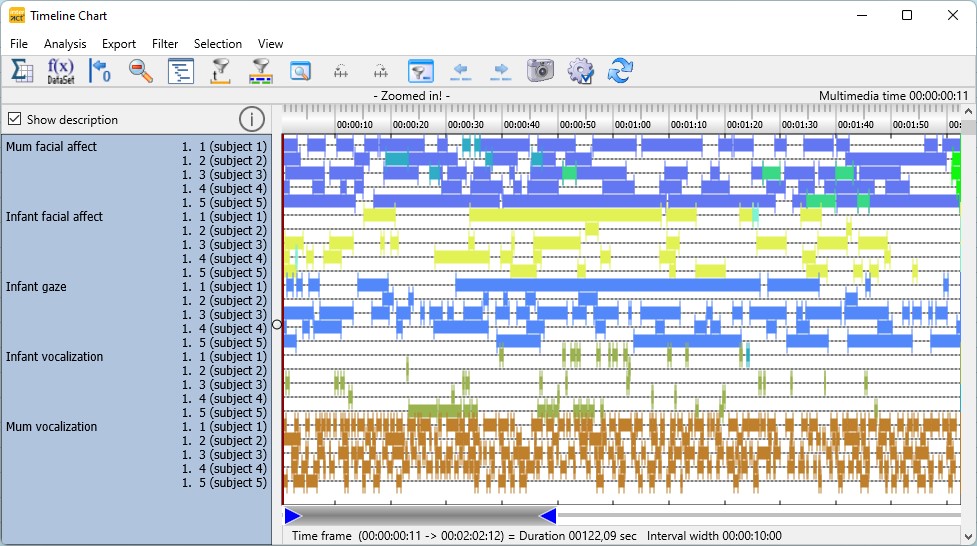Click the blue left arrow step icon
Viewport: 977px width, 546px height.
460,72
